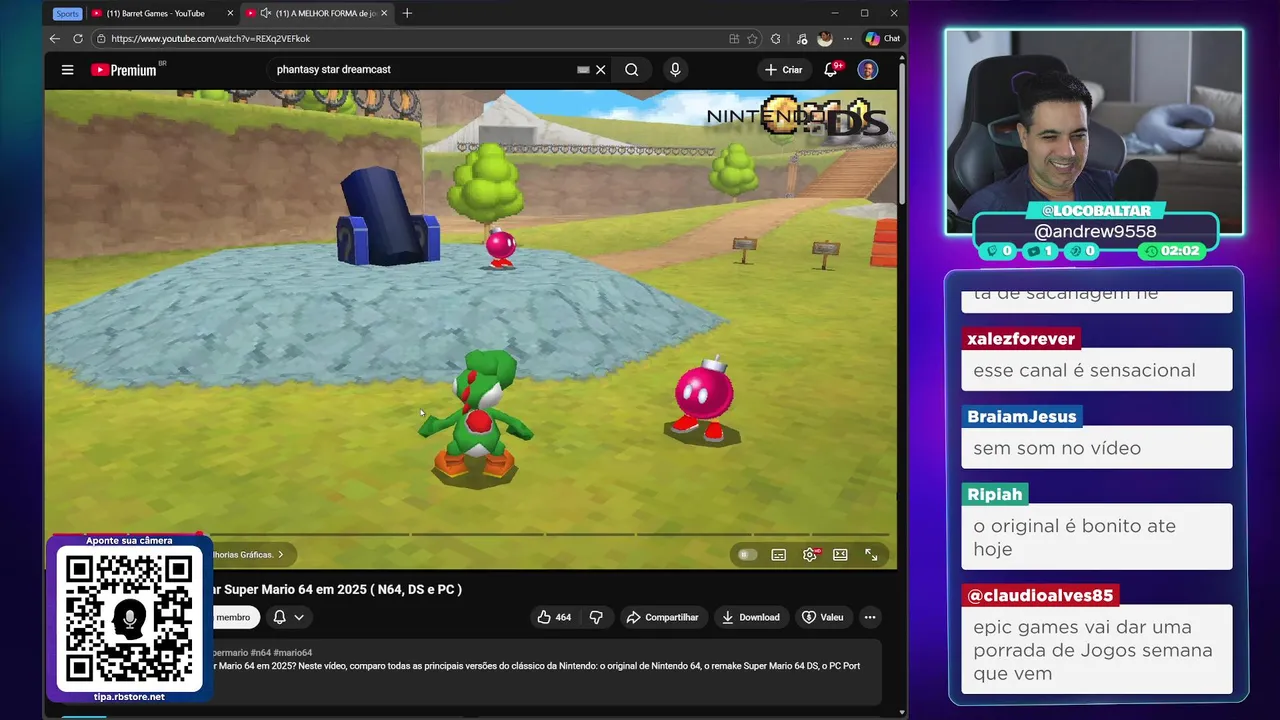Image resolution: width=1280 pixels, height=720 pixels.
Task: Open the on-screen keyboard icon in search box
Action: tap(583, 70)
